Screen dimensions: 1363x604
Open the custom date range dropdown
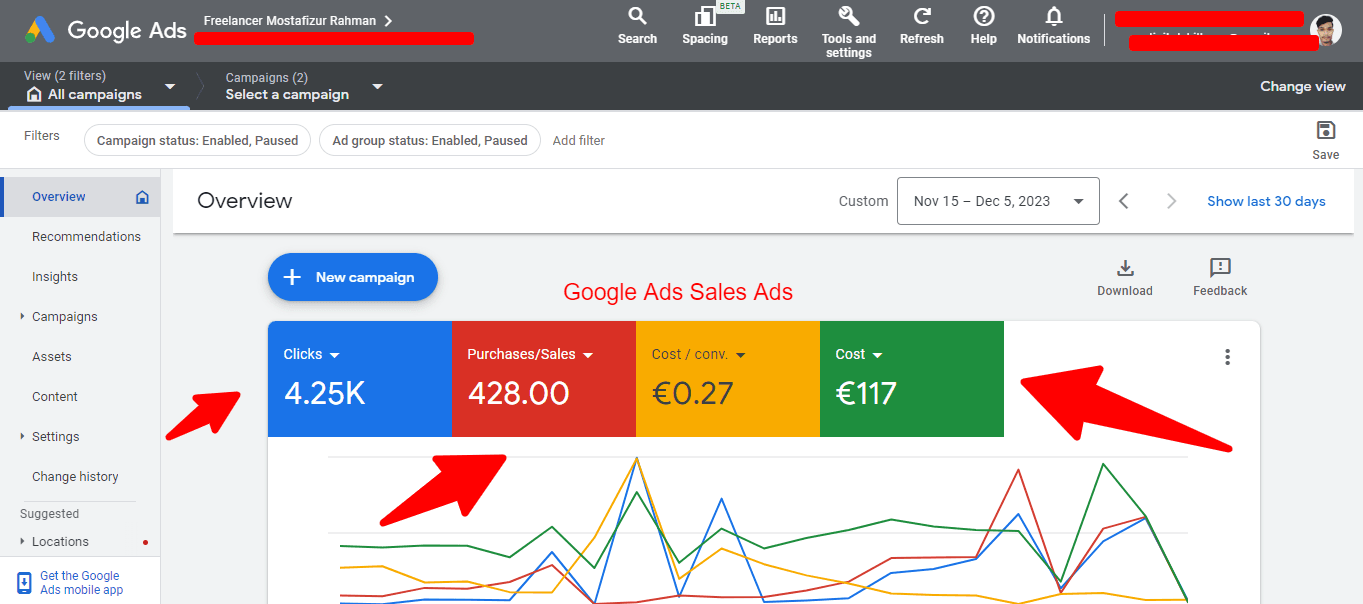(x=998, y=201)
